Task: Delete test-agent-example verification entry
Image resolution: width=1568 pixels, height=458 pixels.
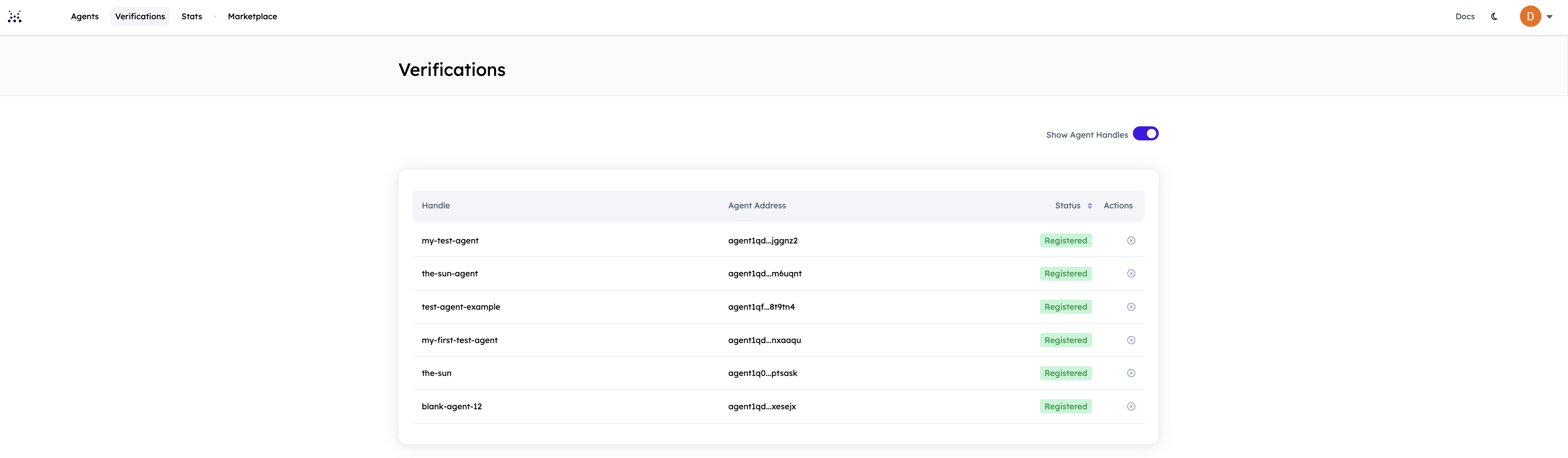Action: click(x=1130, y=307)
